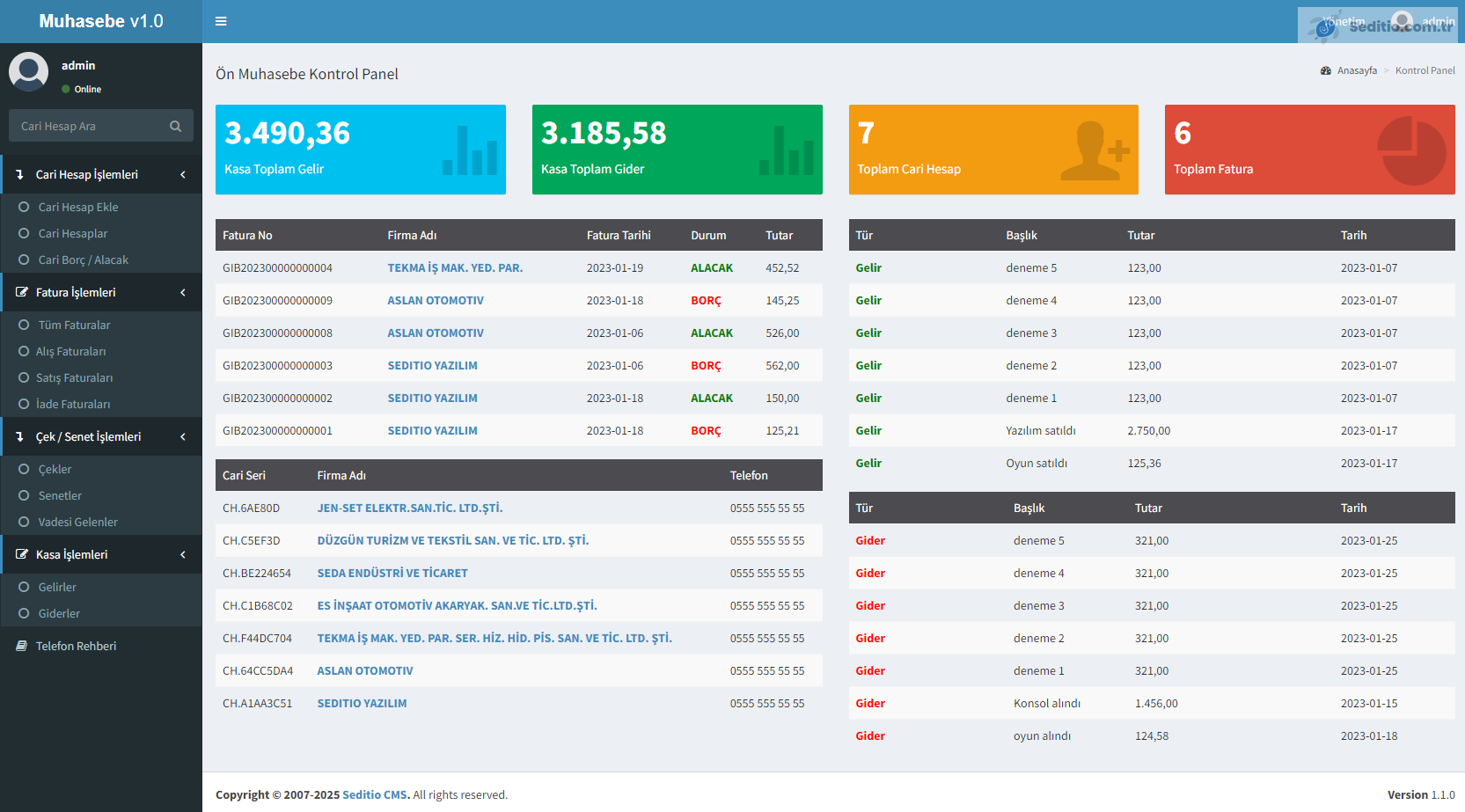Click the Kasa Toplam Gelir blue card

coord(360,150)
